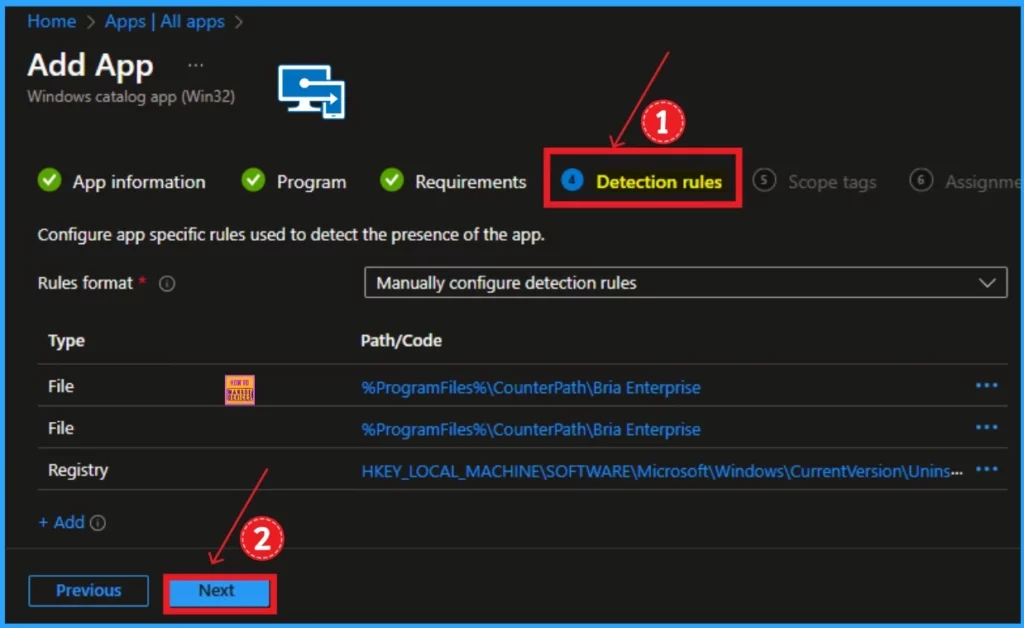This screenshot has height=628, width=1024.
Task: Open the HKEY_LOCAL_MACHINE registry rule
Action: click(x=662, y=471)
